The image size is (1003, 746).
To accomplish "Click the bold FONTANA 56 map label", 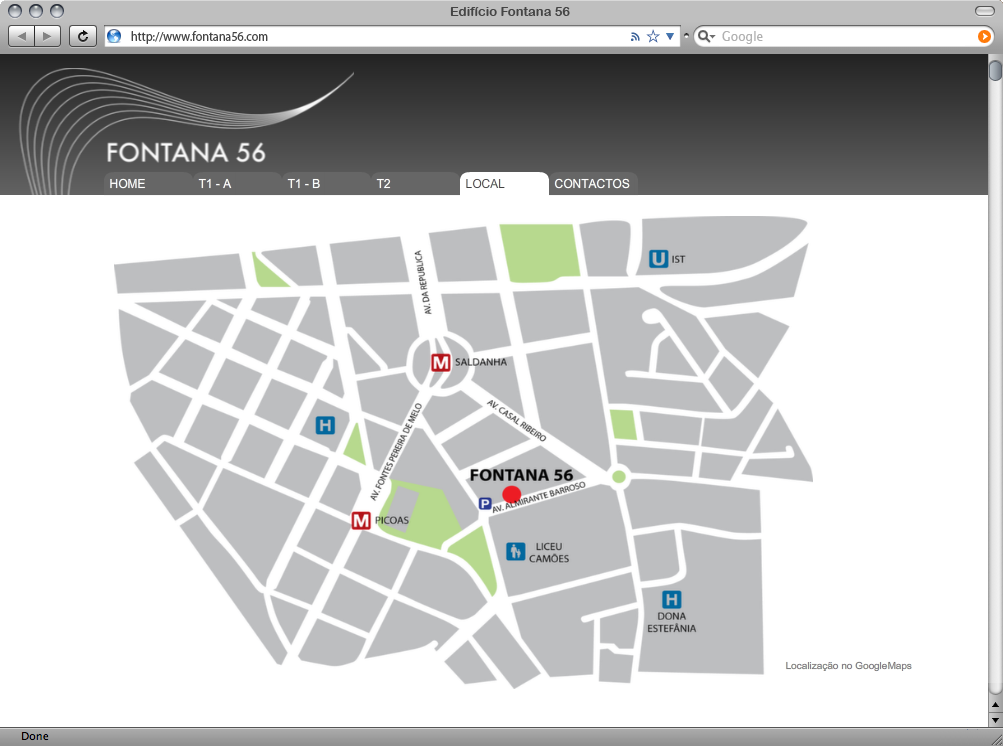I will coord(521,475).
